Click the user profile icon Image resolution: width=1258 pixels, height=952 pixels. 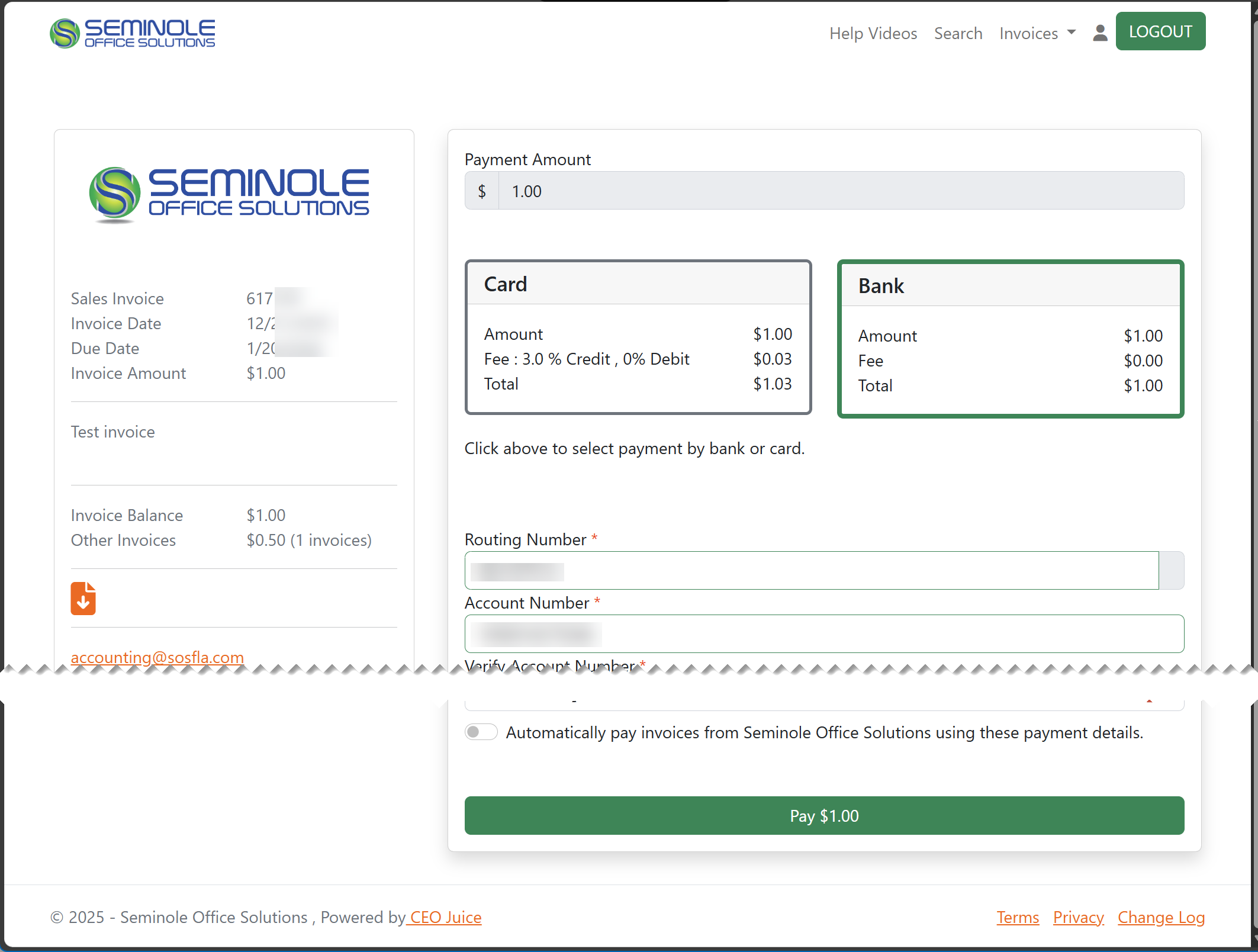[x=1099, y=33]
